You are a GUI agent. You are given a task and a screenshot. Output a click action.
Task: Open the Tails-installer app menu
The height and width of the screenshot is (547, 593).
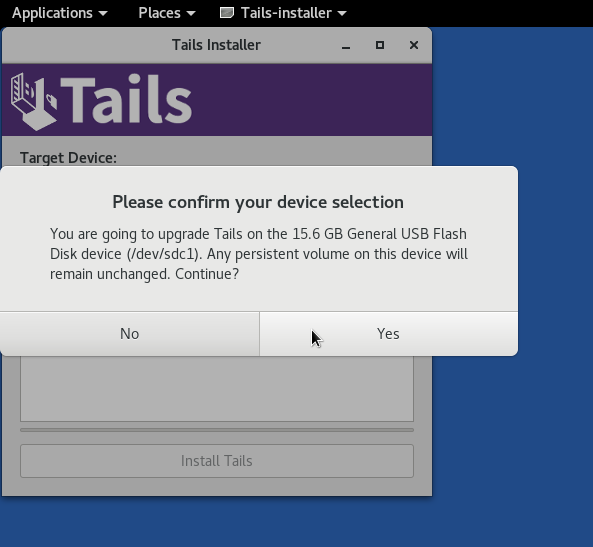click(x=283, y=13)
